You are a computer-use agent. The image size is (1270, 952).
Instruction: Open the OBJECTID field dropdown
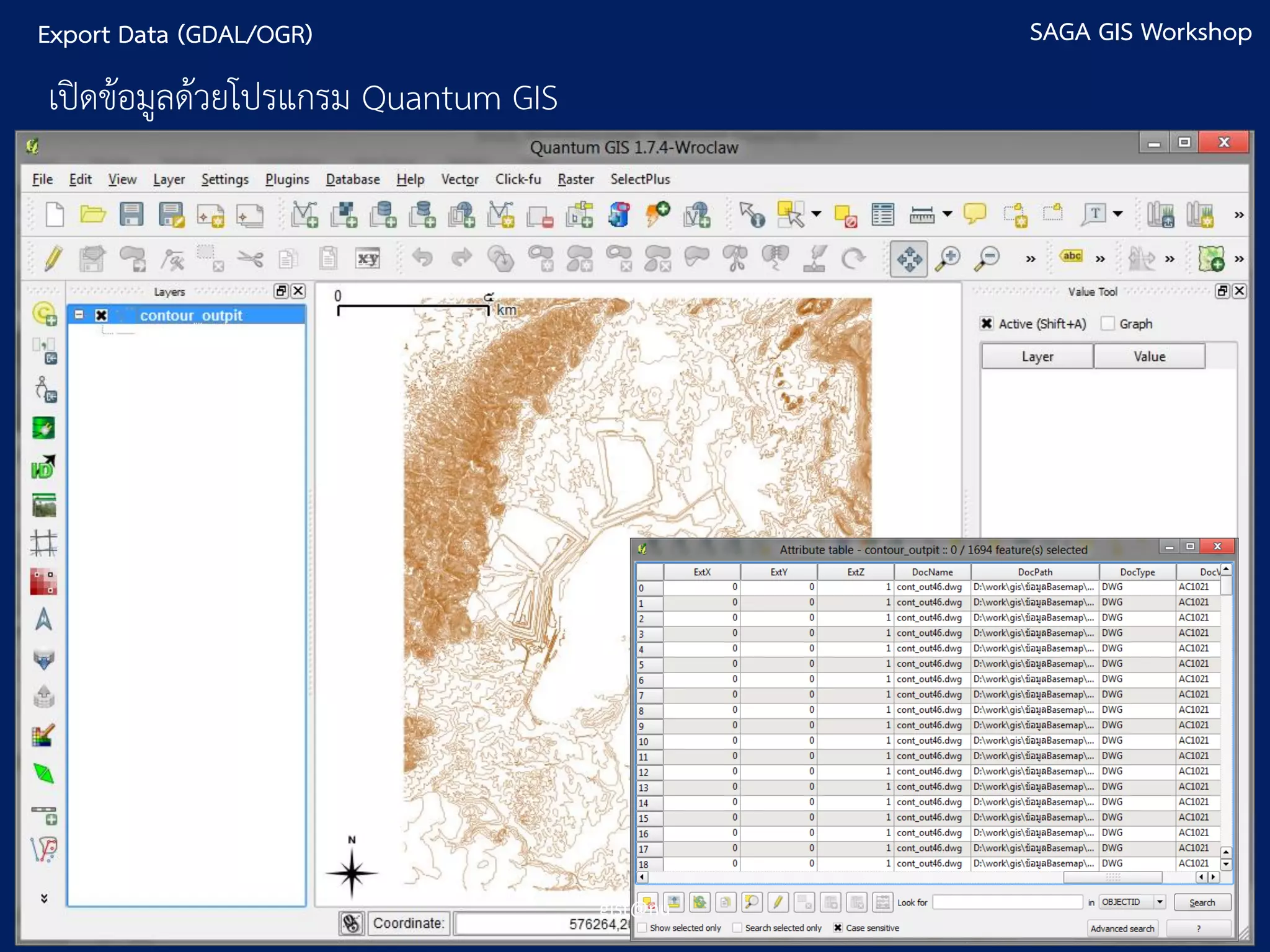tap(1160, 902)
